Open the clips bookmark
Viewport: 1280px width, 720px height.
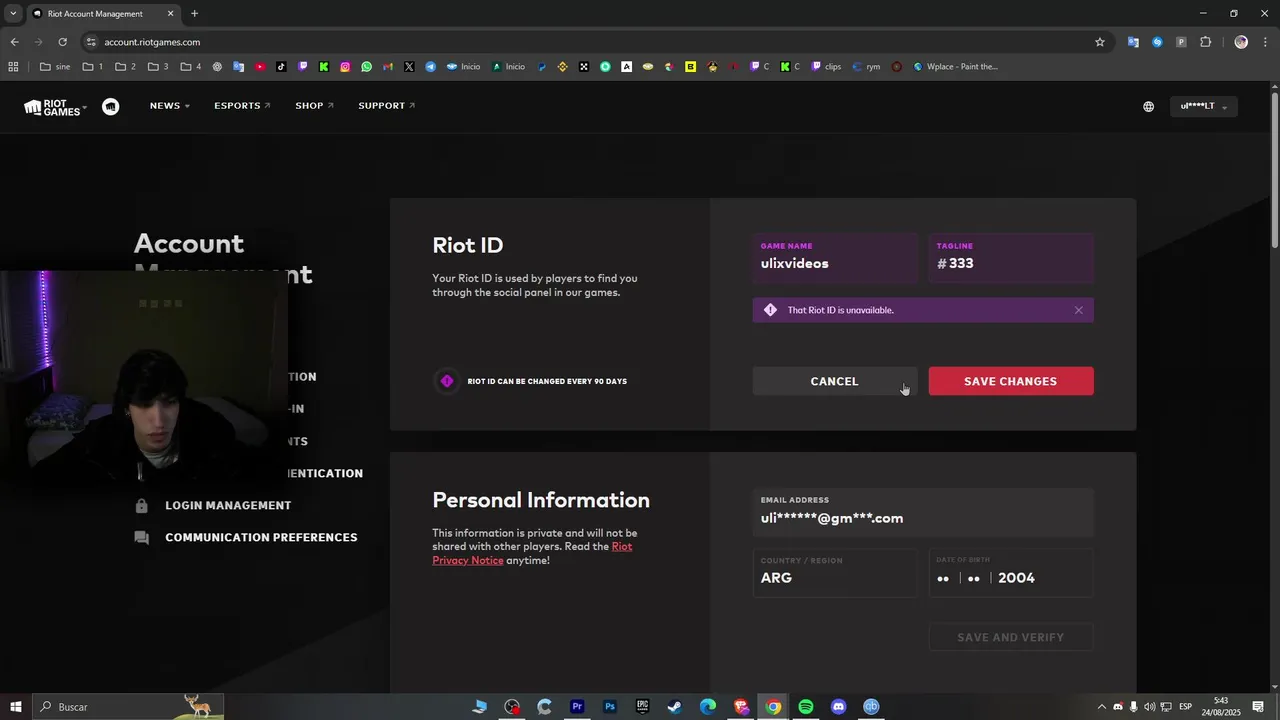pyautogui.click(x=826, y=67)
